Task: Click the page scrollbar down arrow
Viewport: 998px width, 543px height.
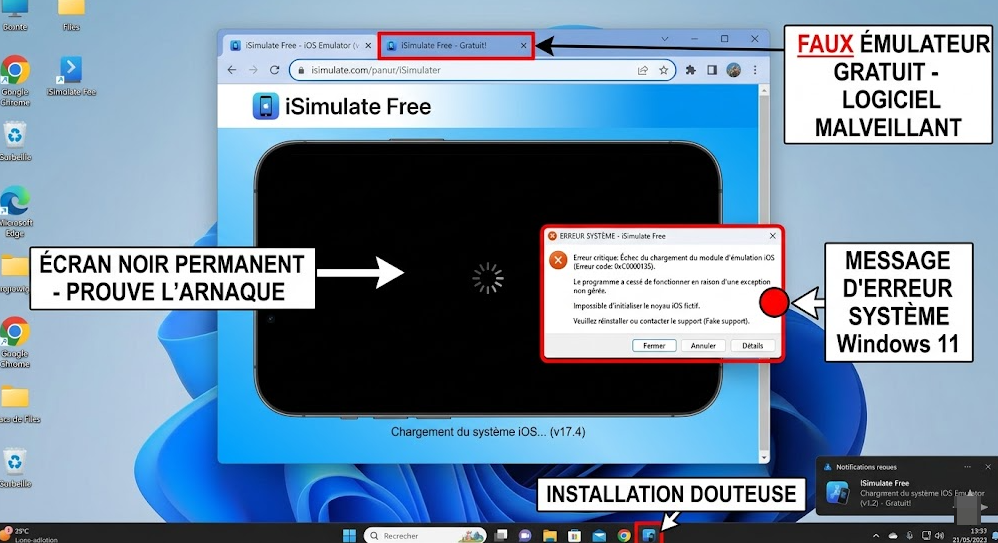Action: point(764,457)
